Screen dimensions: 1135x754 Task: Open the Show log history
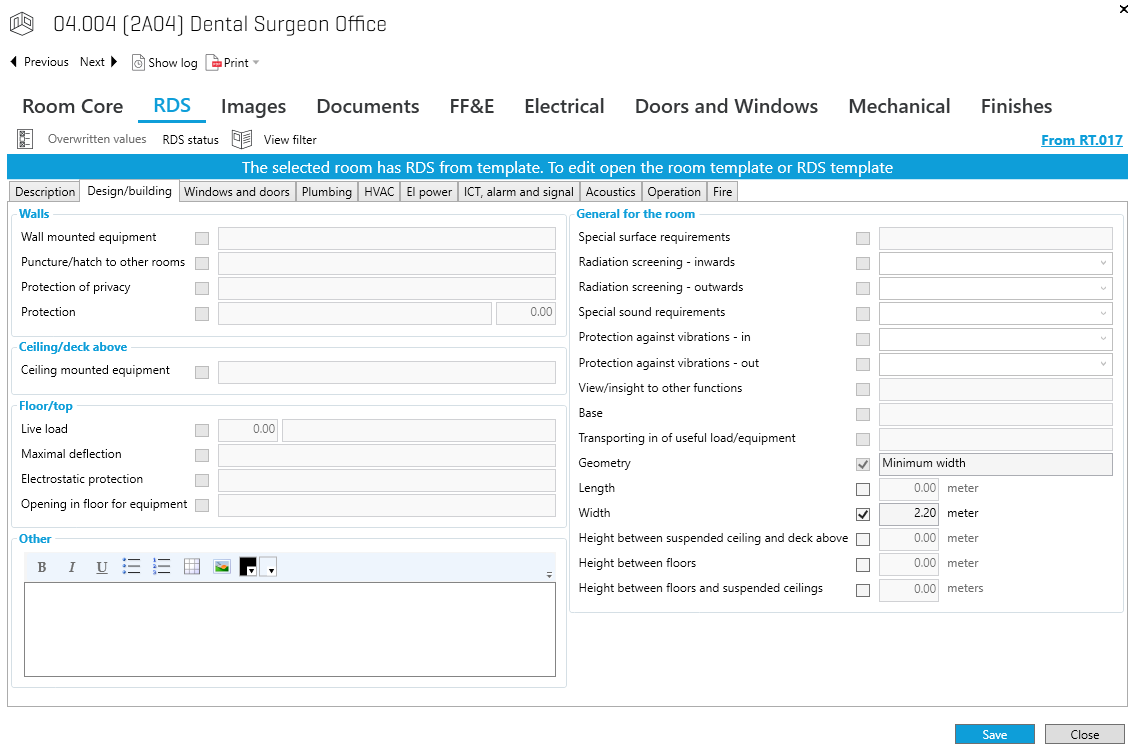coord(165,62)
